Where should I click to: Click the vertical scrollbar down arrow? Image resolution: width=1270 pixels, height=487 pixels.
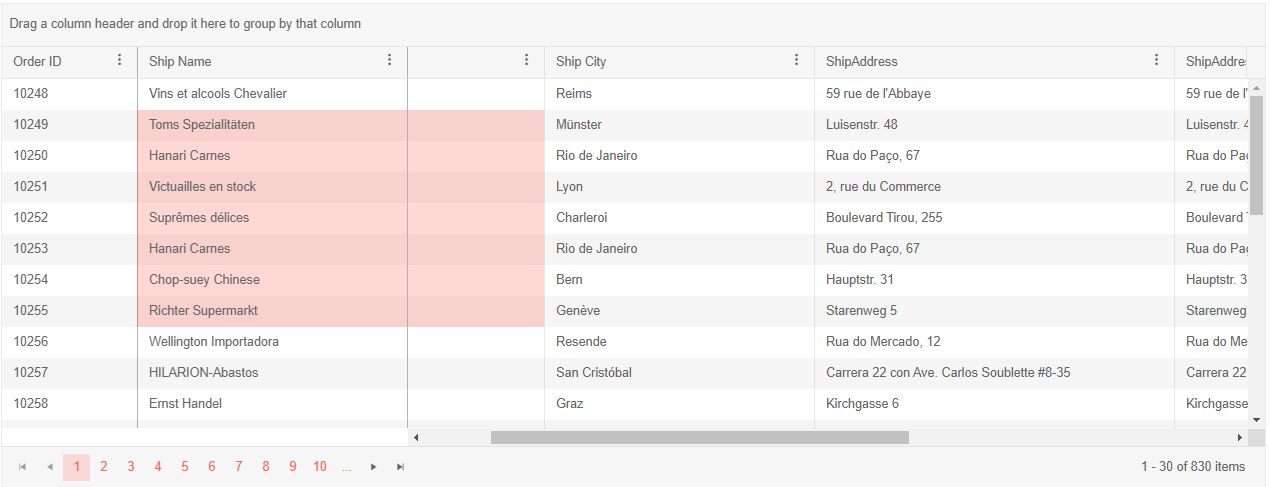tap(1257, 420)
